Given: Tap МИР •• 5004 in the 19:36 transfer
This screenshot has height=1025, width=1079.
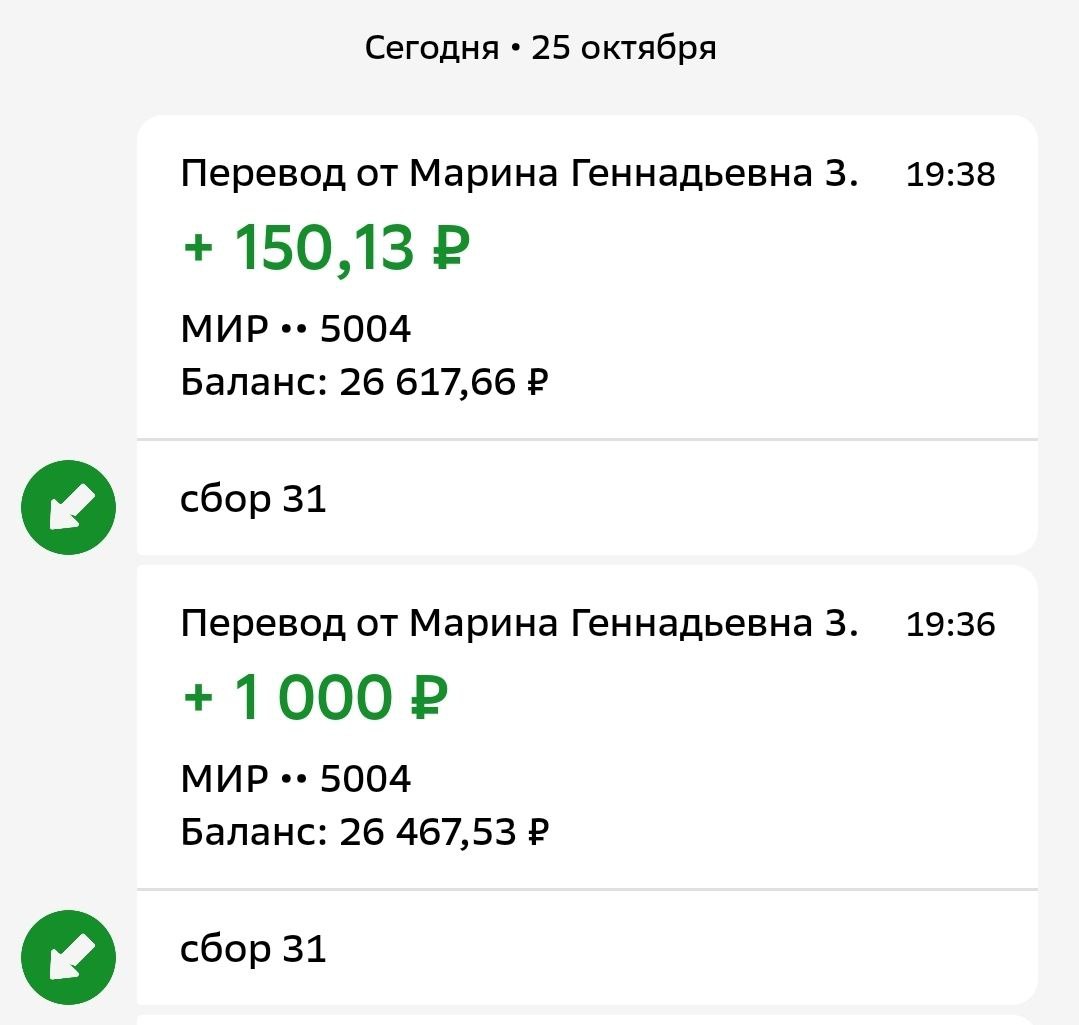Looking at the screenshot, I should click(295, 779).
